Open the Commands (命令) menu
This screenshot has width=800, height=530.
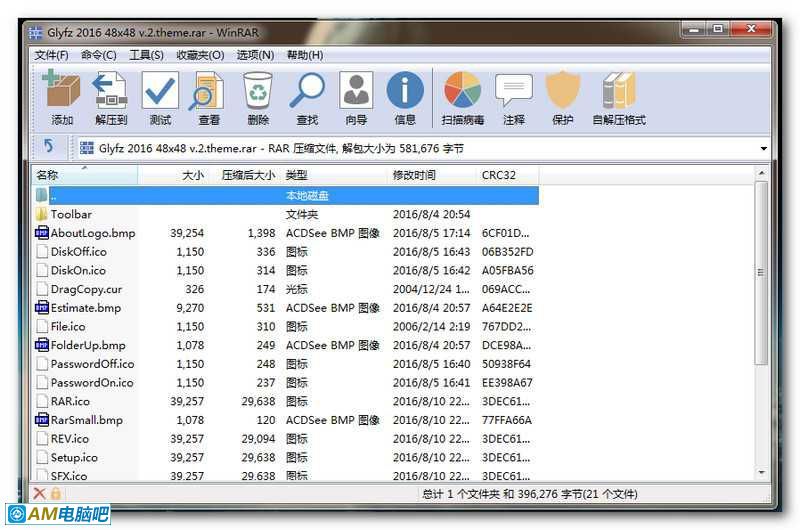click(98, 55)
